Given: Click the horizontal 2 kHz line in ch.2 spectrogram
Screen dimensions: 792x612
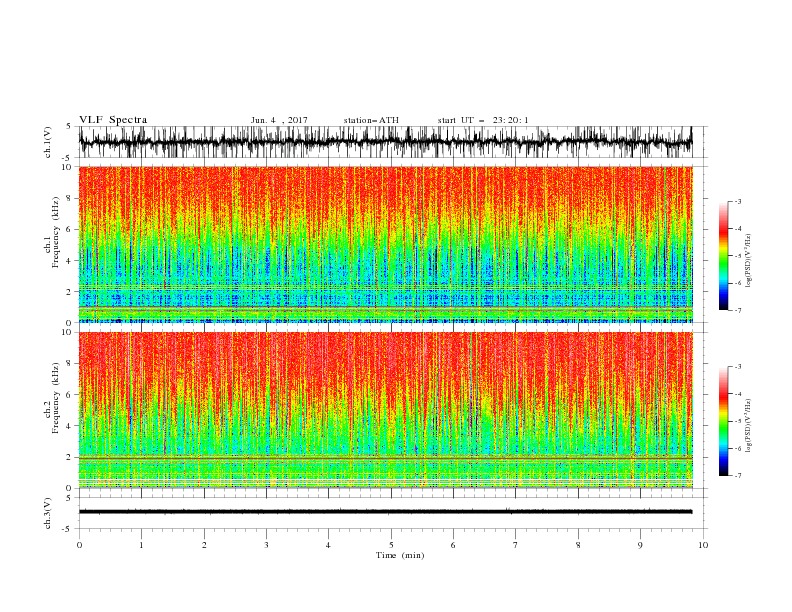Looking at the screenshot, I should 385,457.
